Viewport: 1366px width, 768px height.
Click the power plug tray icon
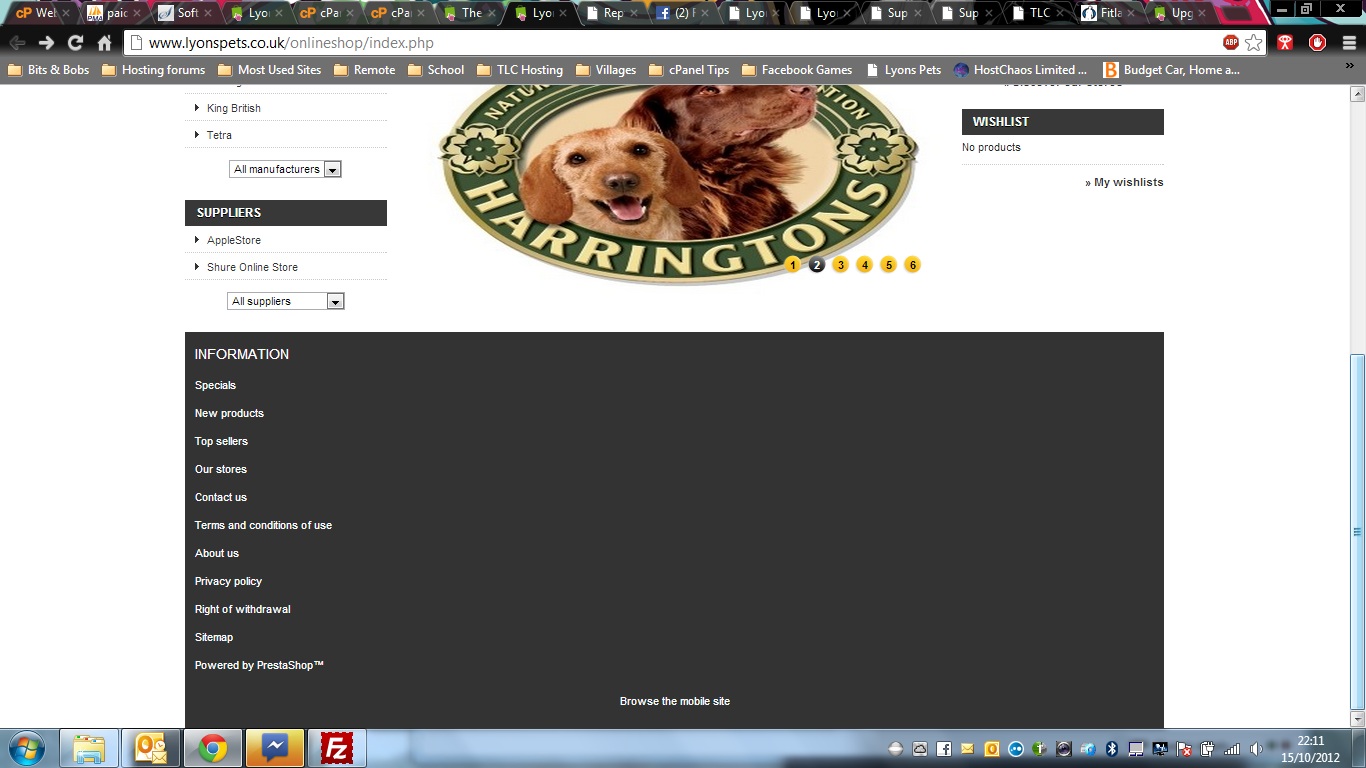(x=1207, y=748)
